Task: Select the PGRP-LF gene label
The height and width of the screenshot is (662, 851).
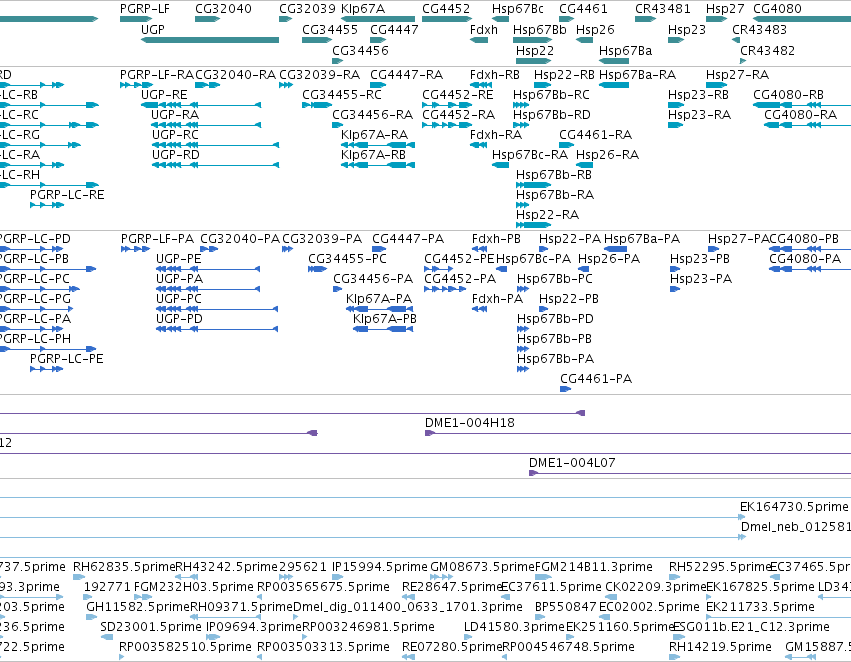Action: (x=145, y=9)
